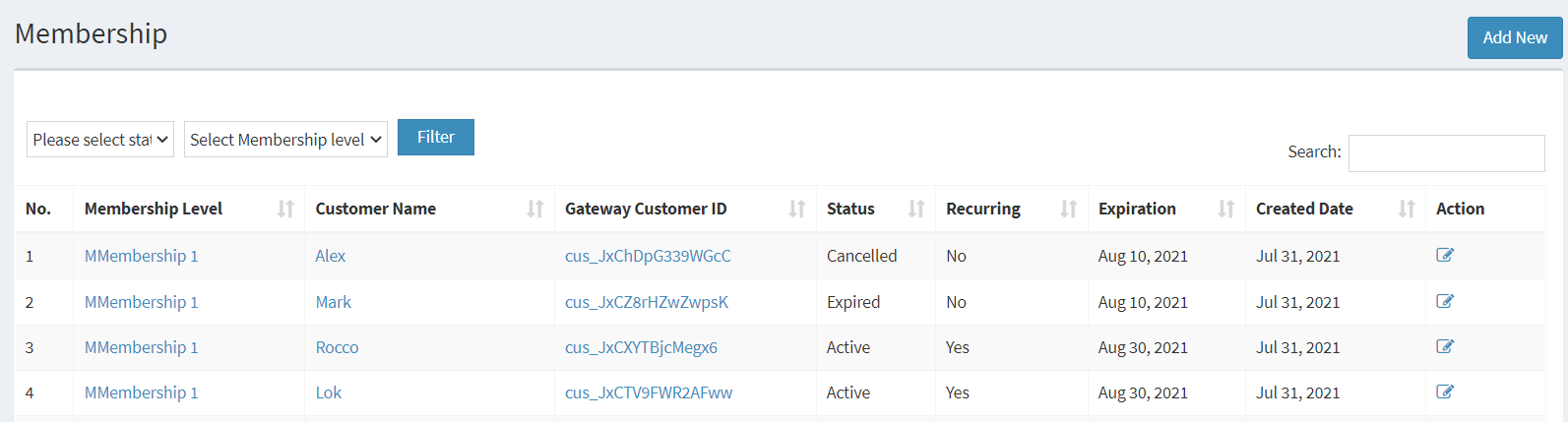Image resolution: width=1568 pixels, height=422 pixels.
Task: Open customer link Lok
Action: pos(329,392)
